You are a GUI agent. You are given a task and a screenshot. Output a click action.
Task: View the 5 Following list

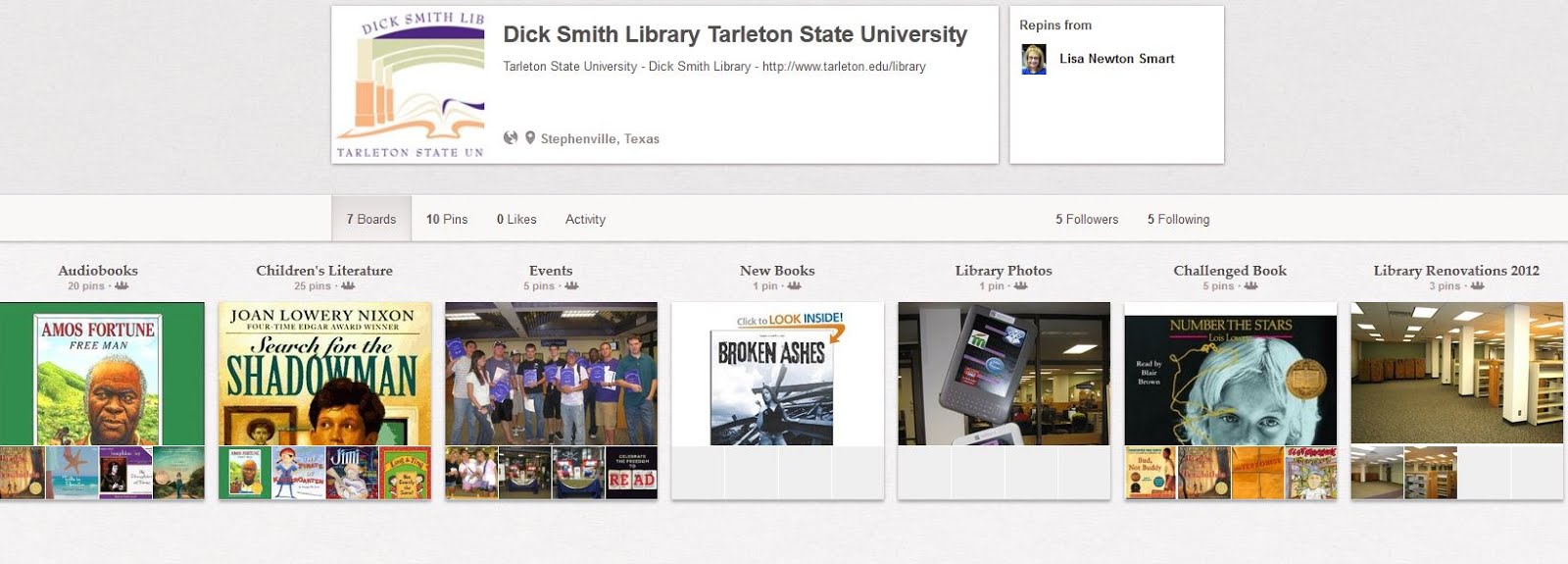pos(1178,219)
